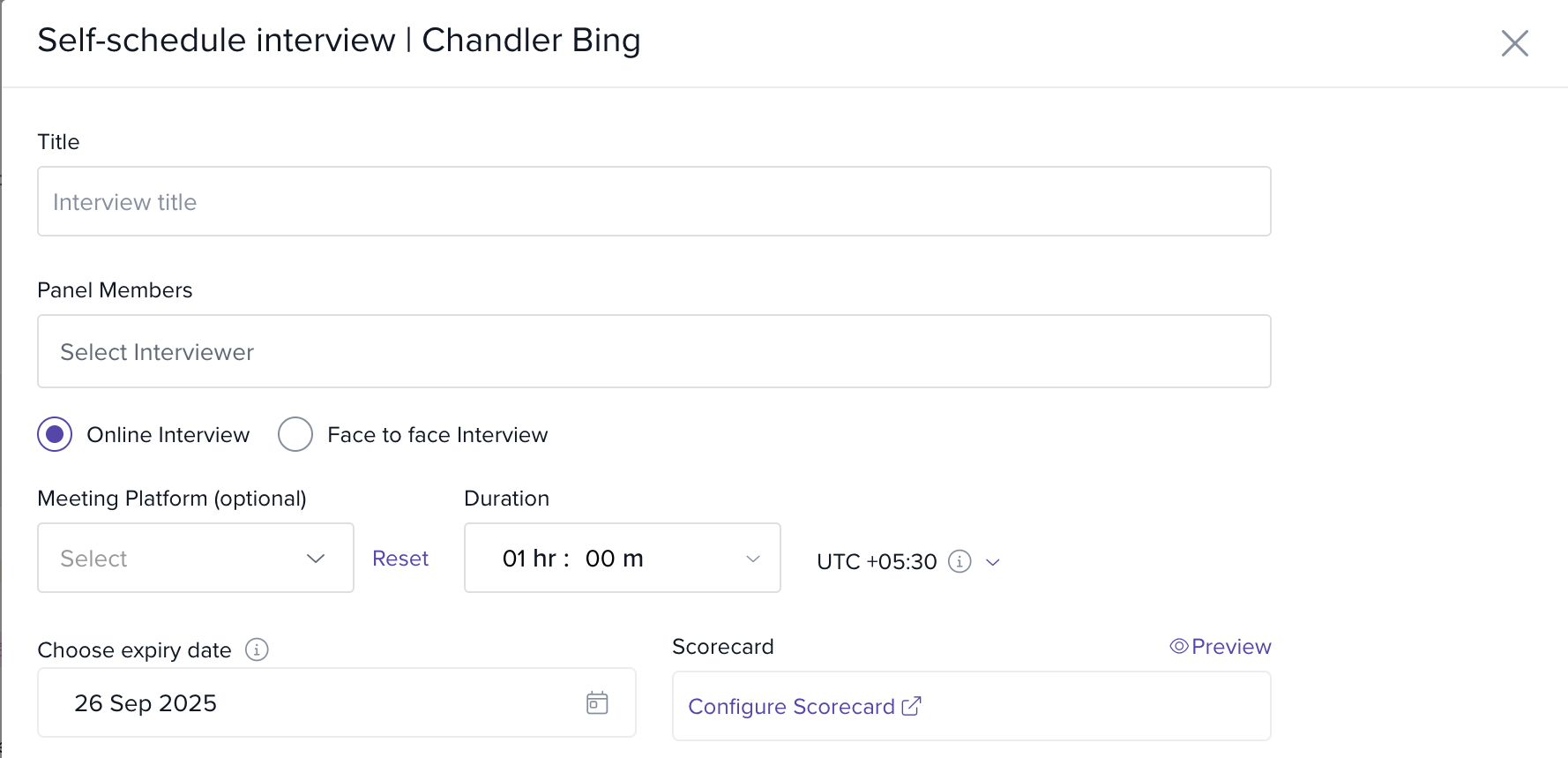Click the Face to face Interview label

(x=437, y=435)
